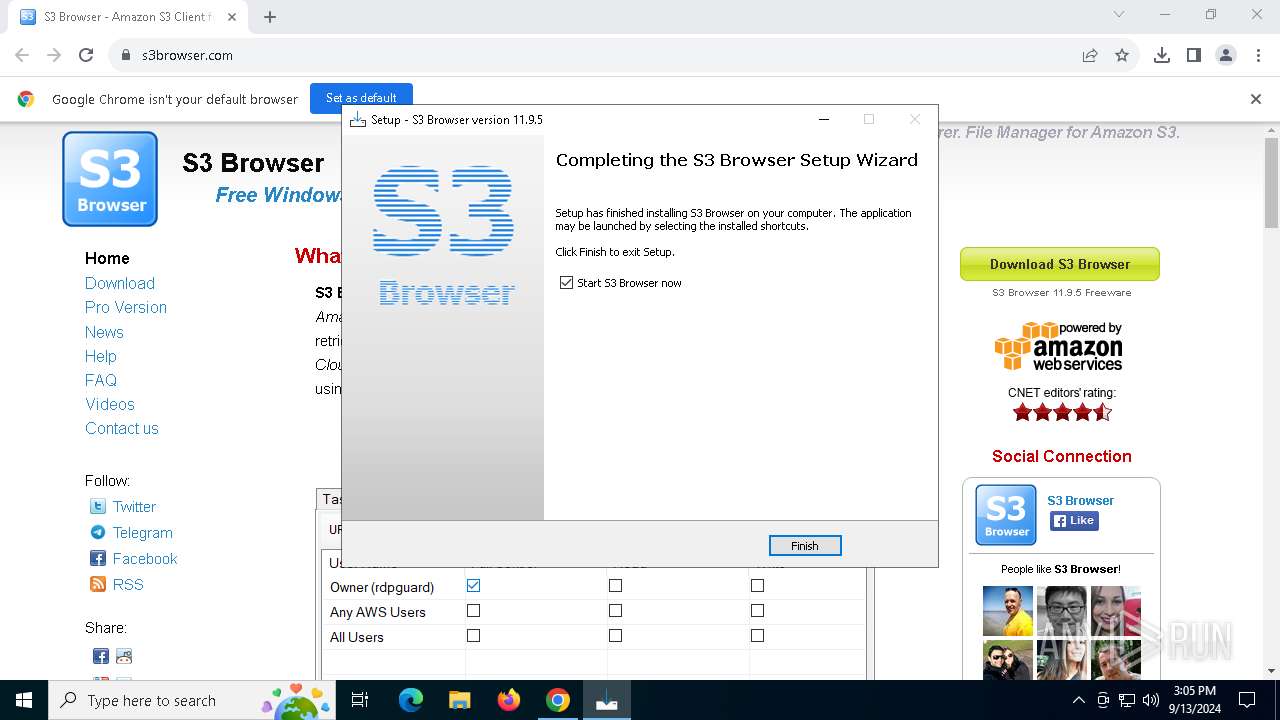
Task: Open Task View on taskbar
Action: [360, 700]
